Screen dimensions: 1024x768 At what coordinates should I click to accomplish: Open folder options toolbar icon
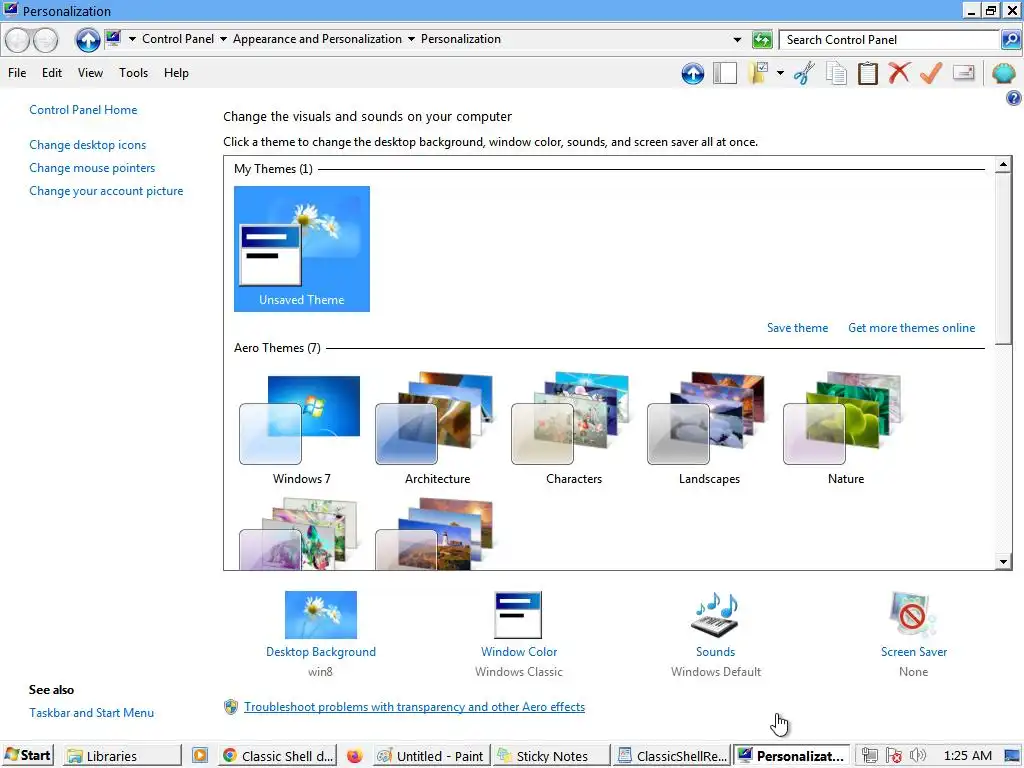click(x=759, y=73)
